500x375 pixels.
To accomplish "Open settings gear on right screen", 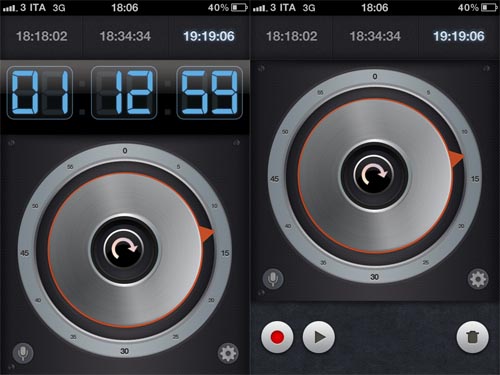I will [478, 279].
